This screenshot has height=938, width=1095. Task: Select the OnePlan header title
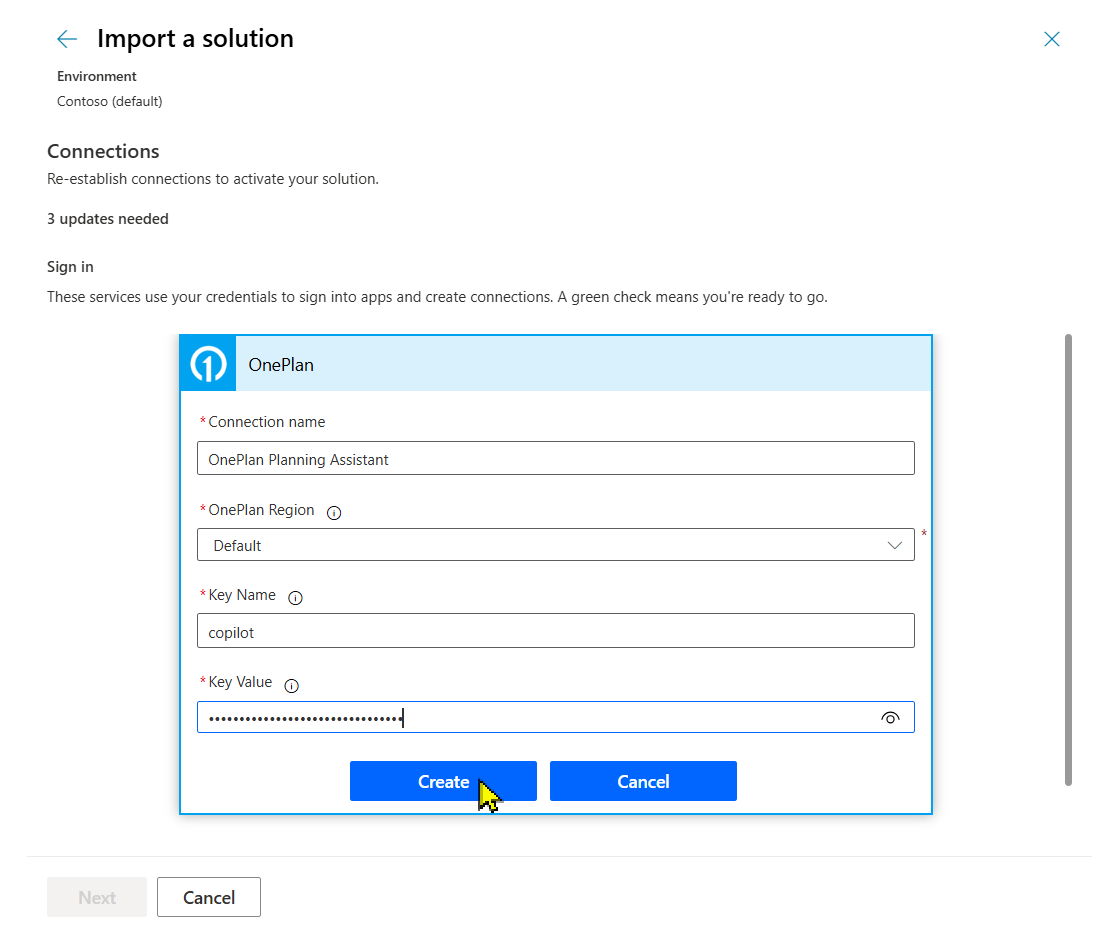[281, 365]
